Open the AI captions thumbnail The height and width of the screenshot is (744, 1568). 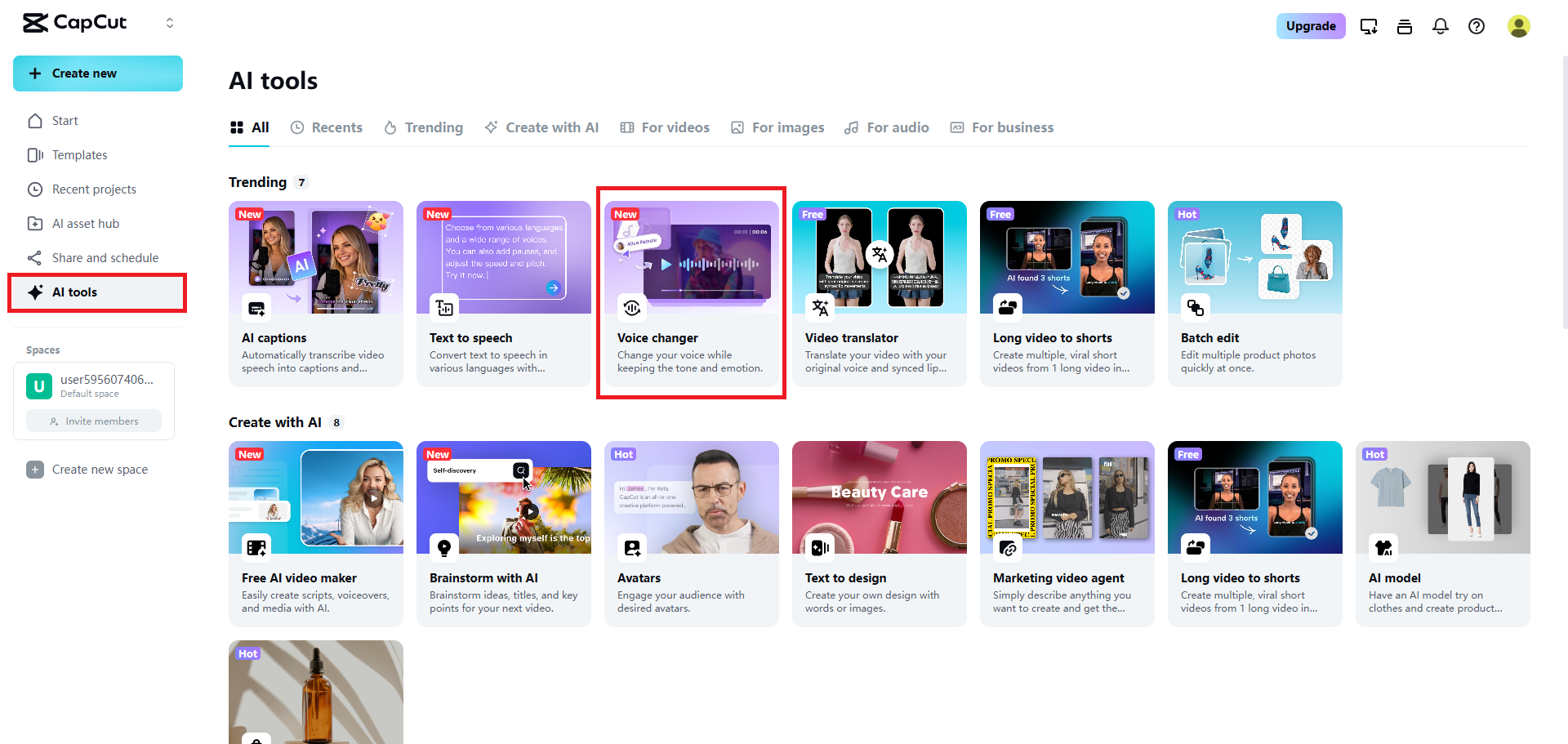[x=316, y=257]
